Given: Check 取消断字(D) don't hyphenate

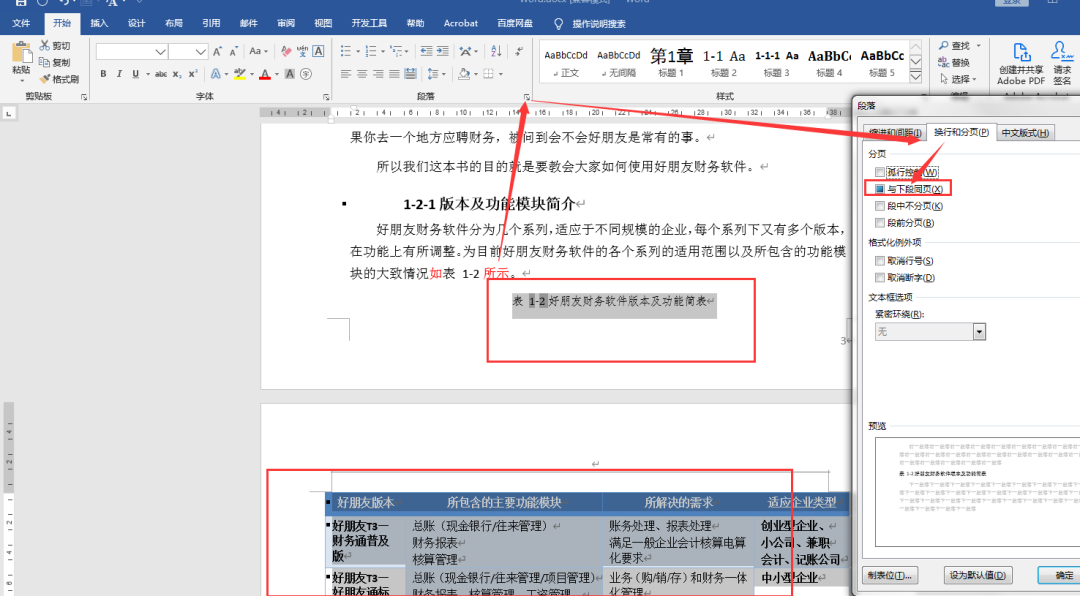Looking at the screenshot, I should (880, 278).
